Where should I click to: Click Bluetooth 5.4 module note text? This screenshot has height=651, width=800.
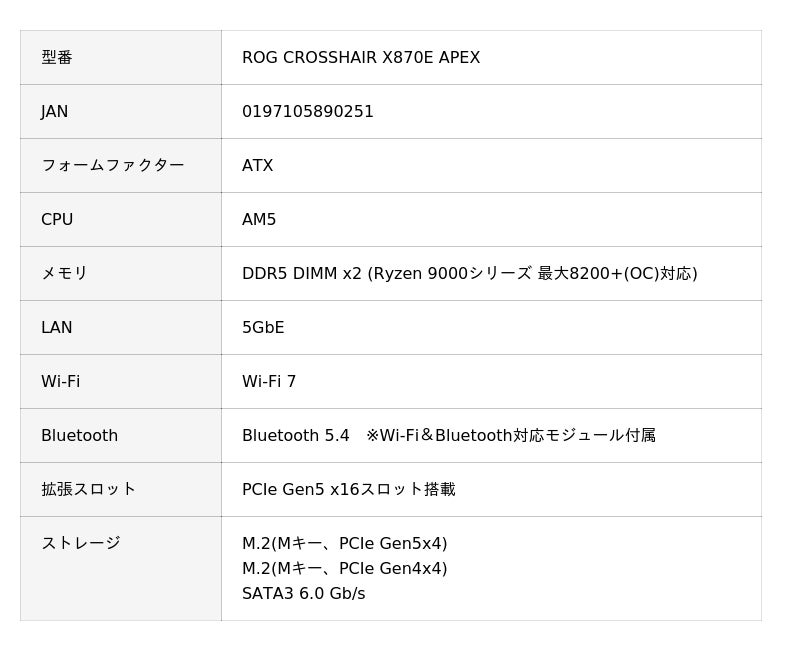[448, 436]
